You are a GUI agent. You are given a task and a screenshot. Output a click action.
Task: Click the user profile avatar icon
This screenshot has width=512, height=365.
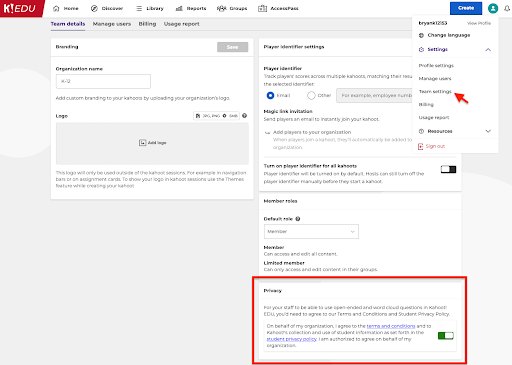[493, 8]
